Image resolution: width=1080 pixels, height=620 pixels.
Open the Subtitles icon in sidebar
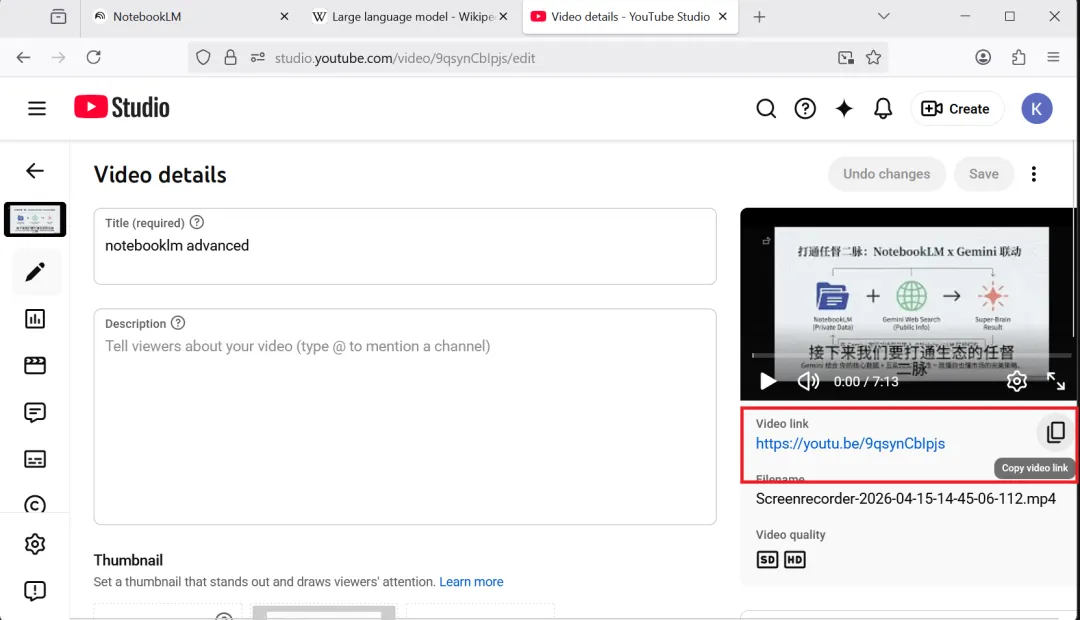coord(35,459)
